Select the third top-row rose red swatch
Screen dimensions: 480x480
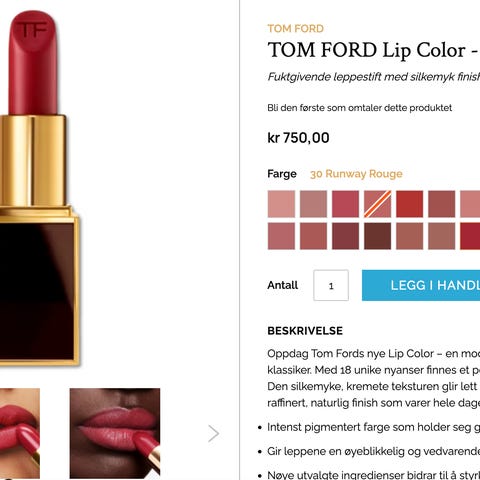(345, 204)
